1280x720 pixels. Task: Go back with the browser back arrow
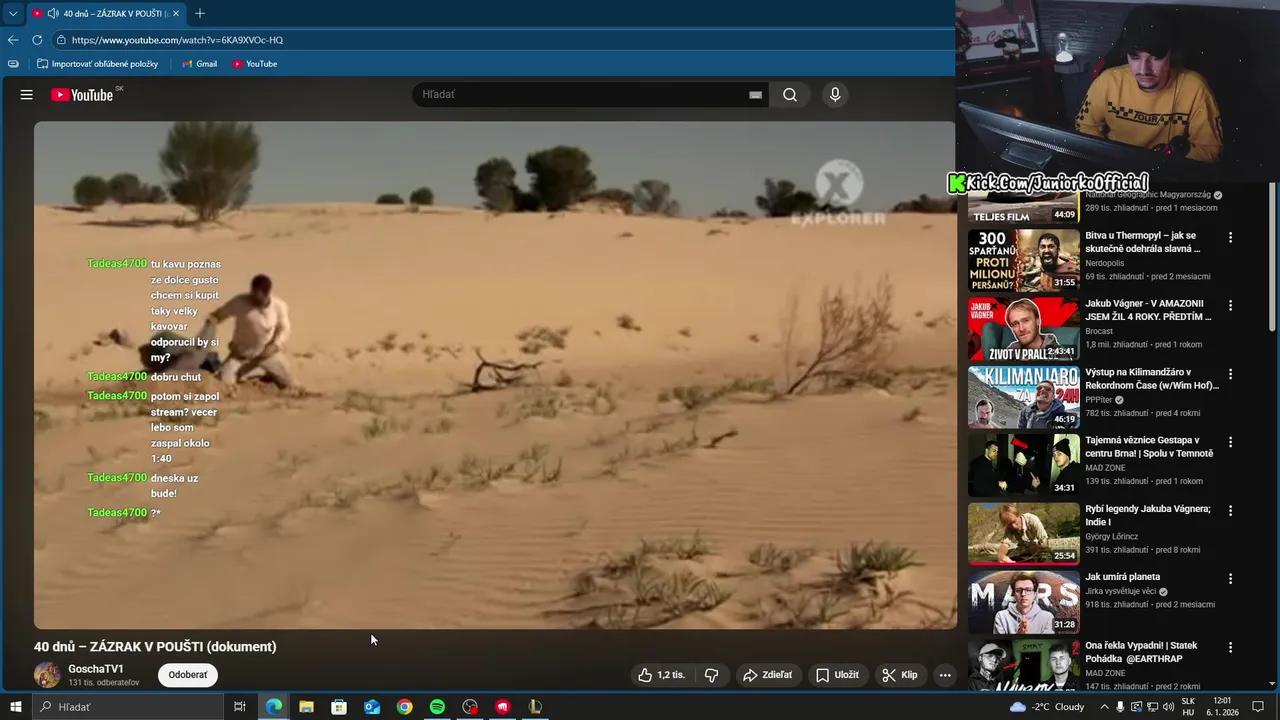pyautogui.click(x=13, y=40)
